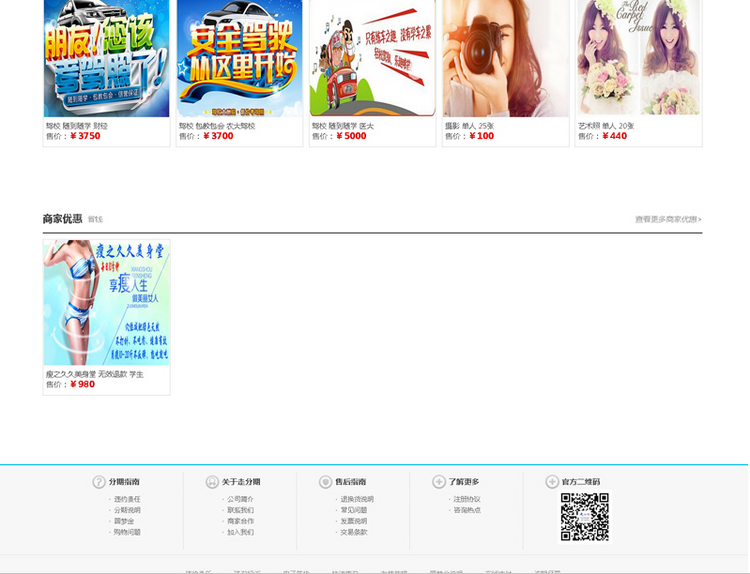
Task: Open the blue car driving school banner image
Action: point(107,58)
